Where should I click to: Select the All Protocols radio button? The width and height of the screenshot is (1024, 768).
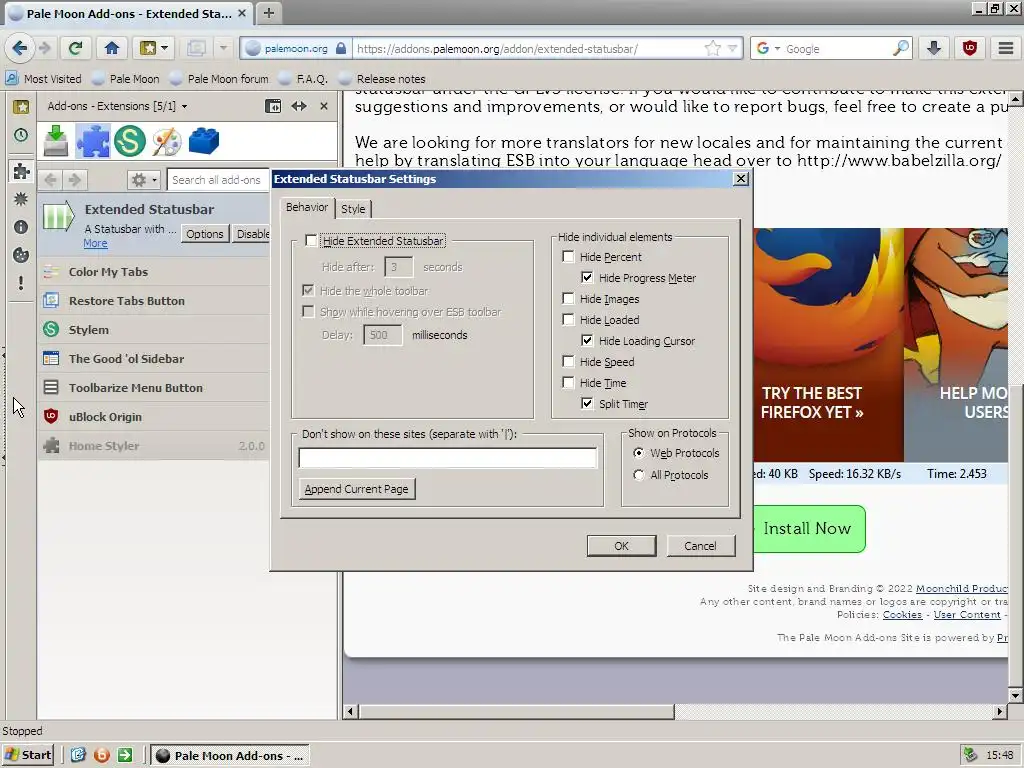639,475
